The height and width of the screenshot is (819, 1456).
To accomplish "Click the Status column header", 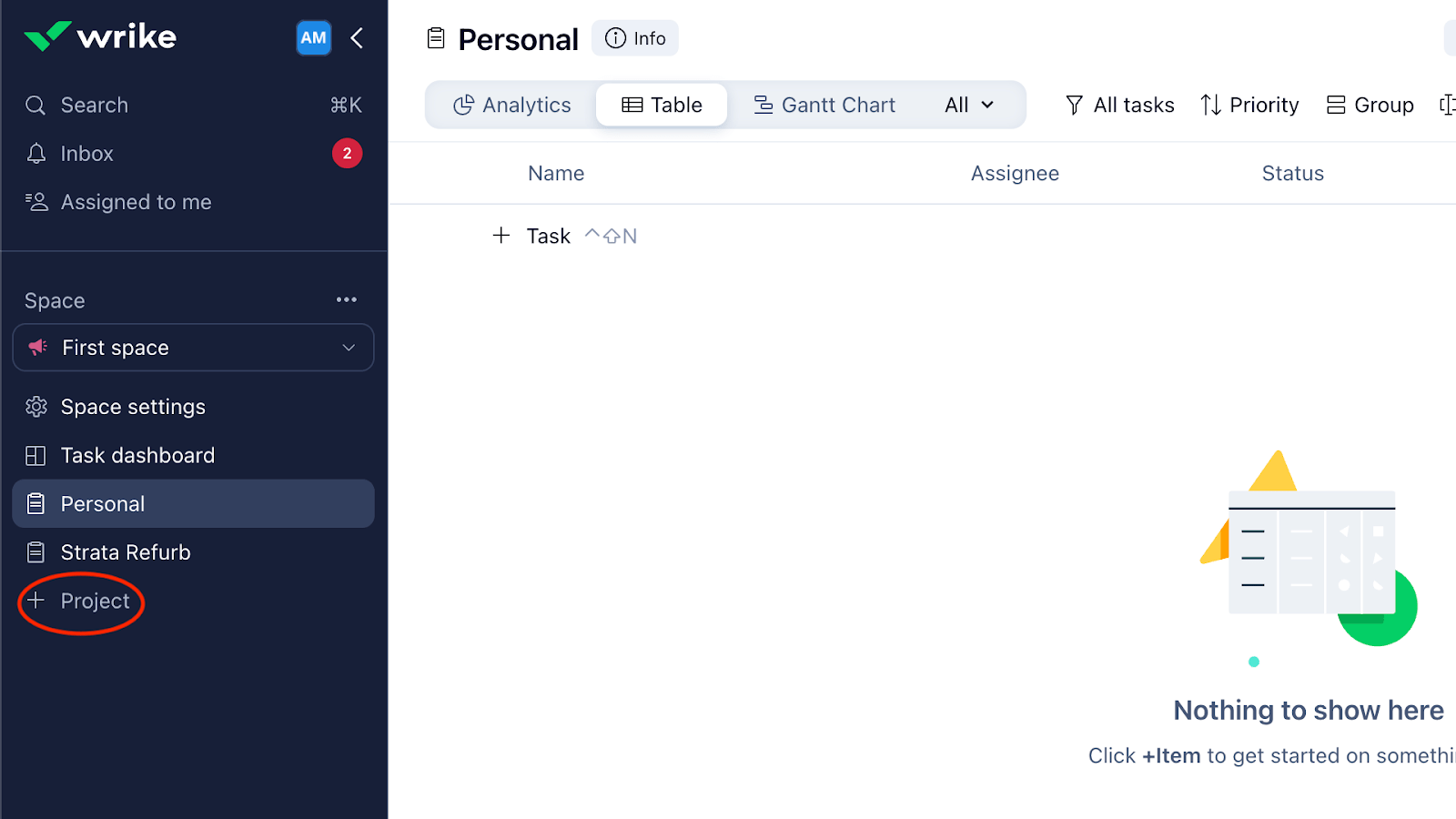I will click(1292, 173).
